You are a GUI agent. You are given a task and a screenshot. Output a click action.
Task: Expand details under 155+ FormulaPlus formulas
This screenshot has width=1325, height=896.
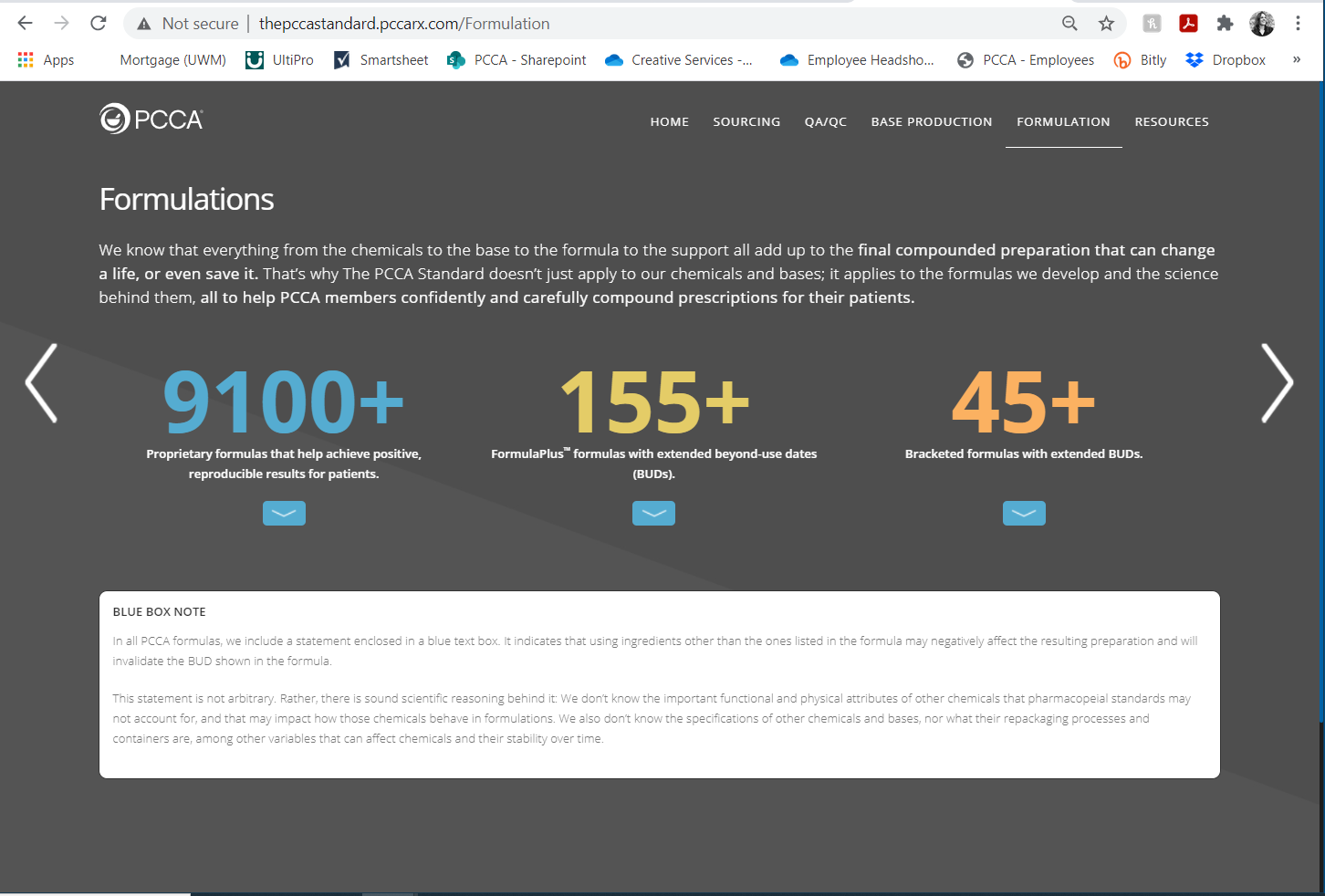pos(653,514)
